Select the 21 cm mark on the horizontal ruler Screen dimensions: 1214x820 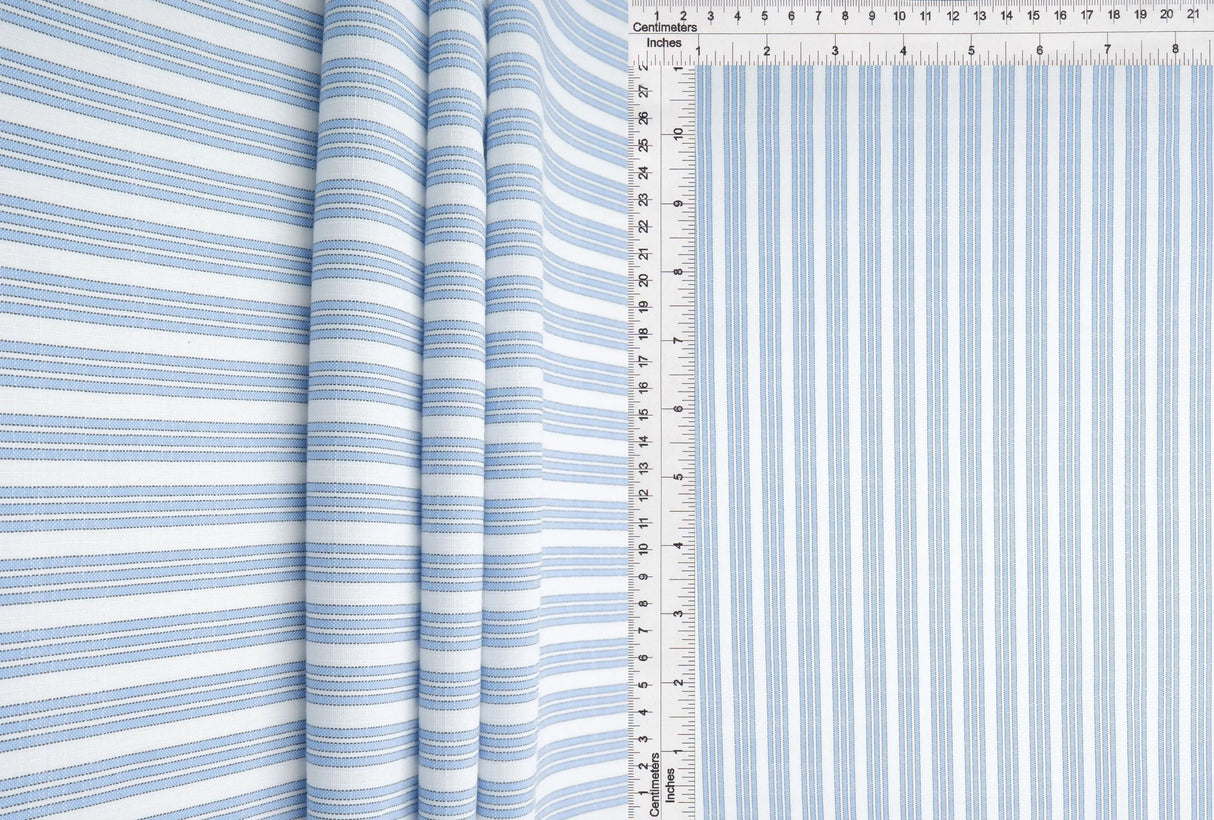(x=1193, y=16)
